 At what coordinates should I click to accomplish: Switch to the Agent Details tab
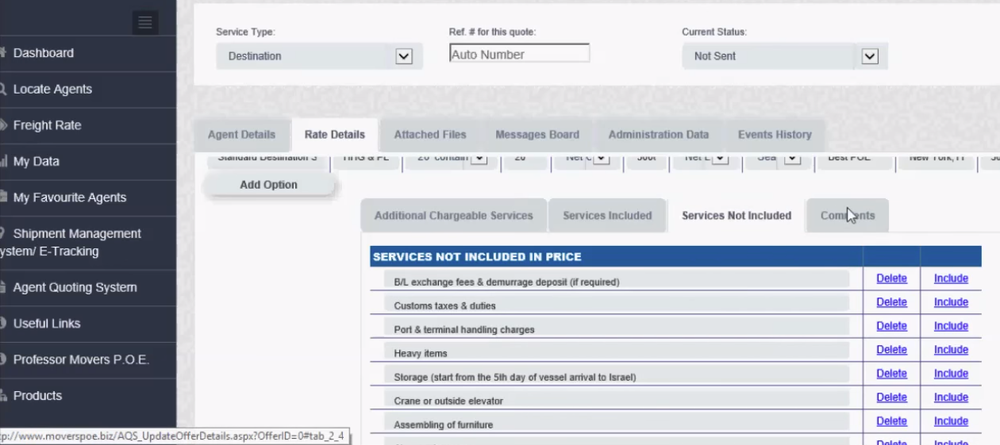coord(242,135)
